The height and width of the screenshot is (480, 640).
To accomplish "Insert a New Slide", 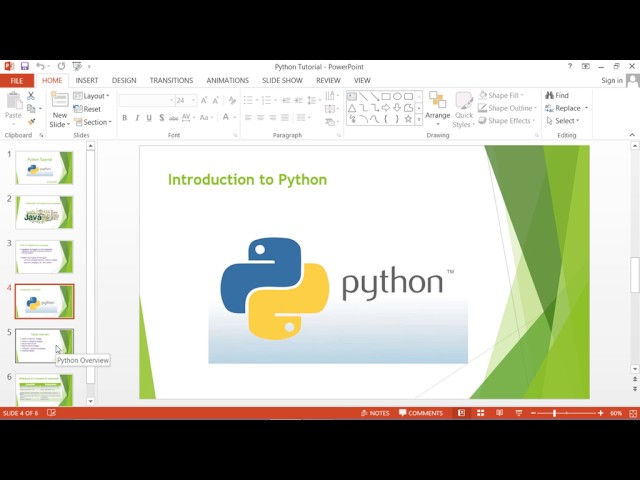I will 60,110.
